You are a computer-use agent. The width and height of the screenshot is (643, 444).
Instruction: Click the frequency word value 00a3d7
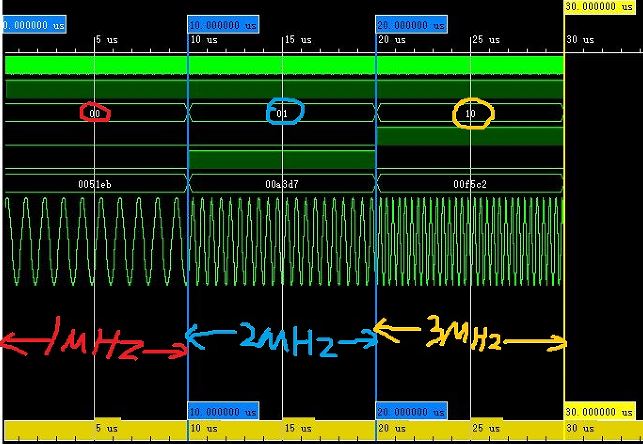282,184
